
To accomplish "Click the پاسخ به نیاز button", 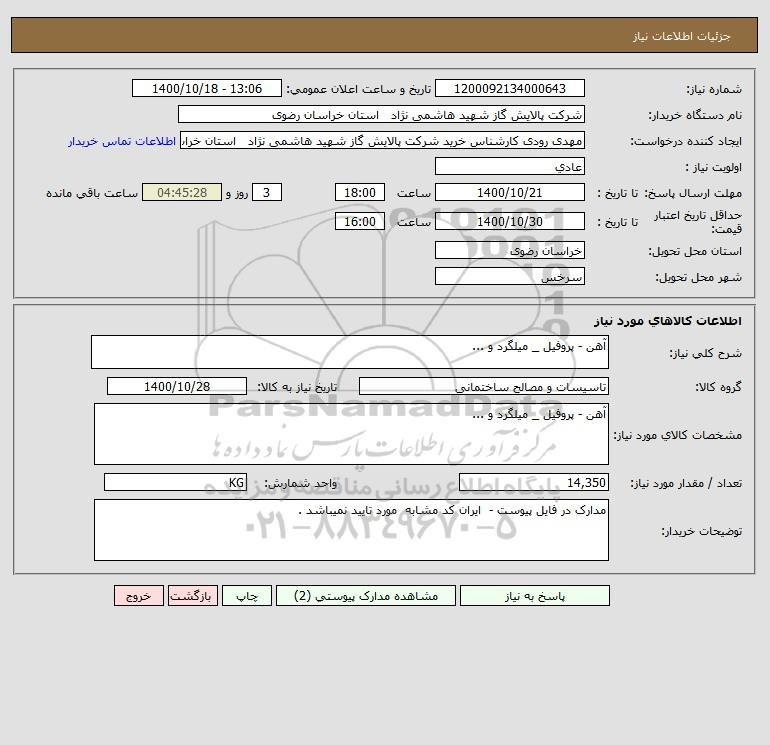I will pyautogui.click(x=535, y=596).
